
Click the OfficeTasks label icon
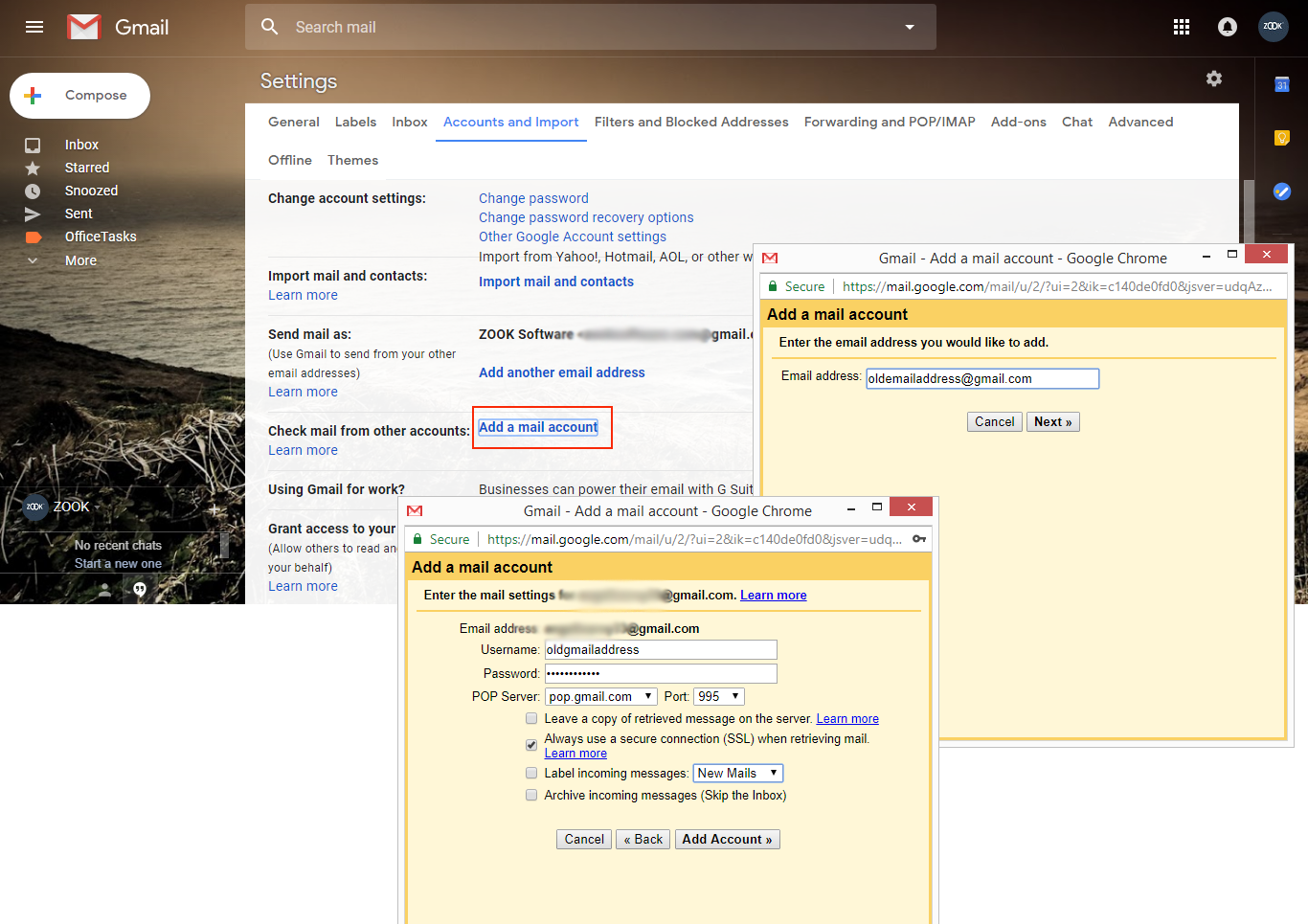tap(33, 237)
